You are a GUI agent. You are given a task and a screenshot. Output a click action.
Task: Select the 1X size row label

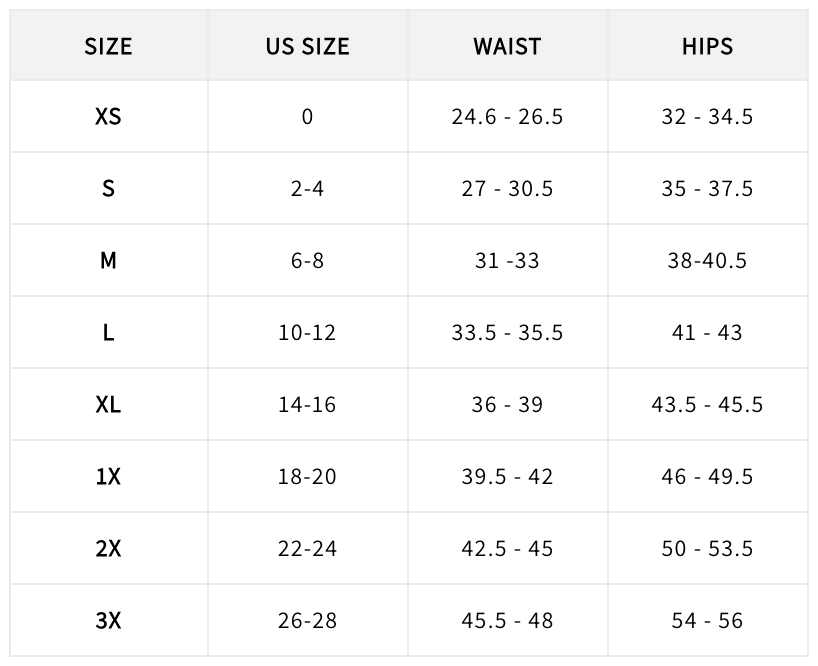coord(108,477)
